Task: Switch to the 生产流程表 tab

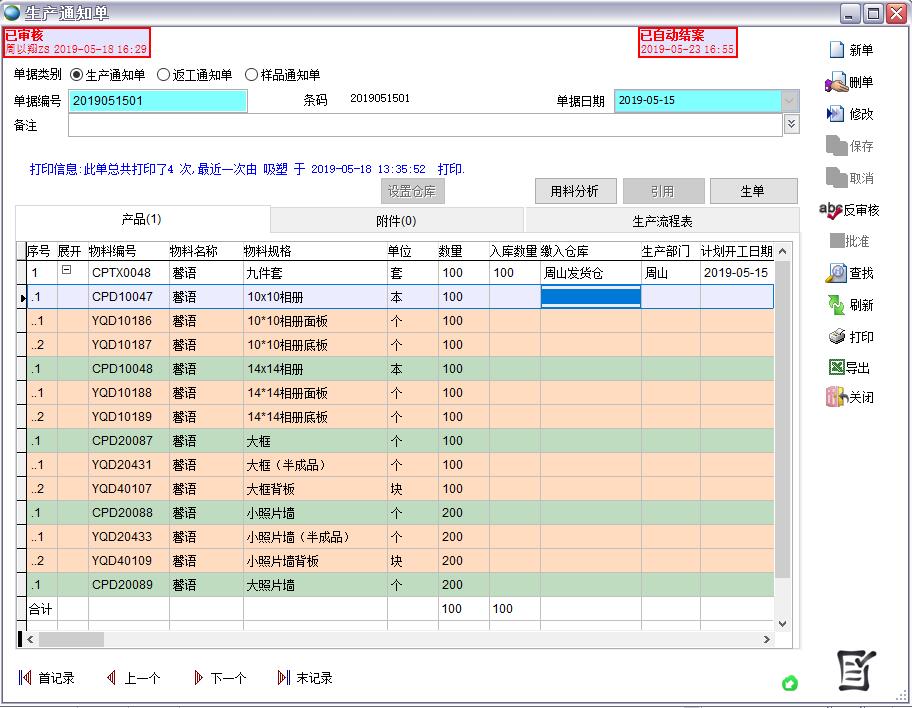Action: point(662,220)
